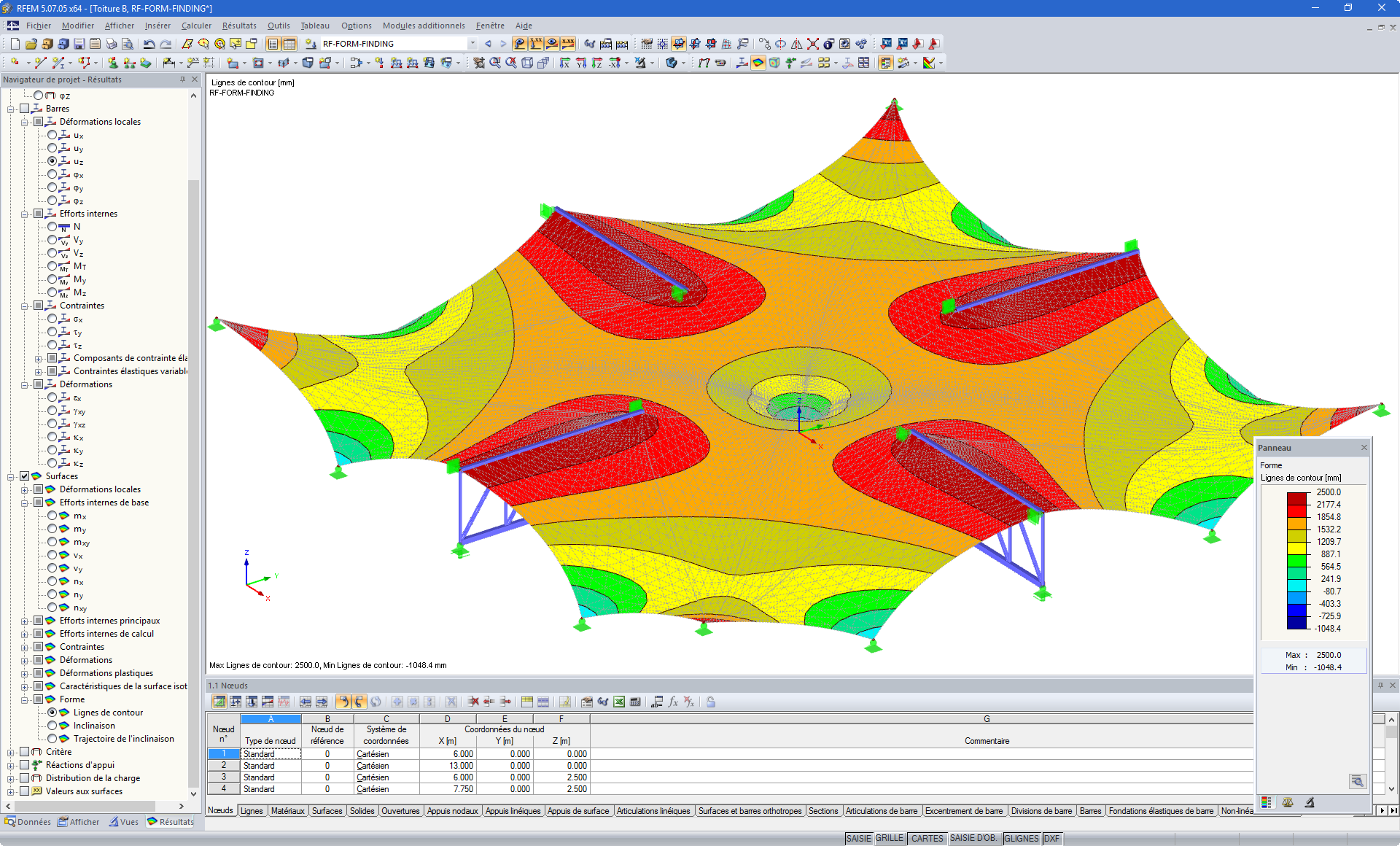Select the uY local deformation radio button
The width and height of the screenshot is (1400, 846).
click(x=52, y=148)
